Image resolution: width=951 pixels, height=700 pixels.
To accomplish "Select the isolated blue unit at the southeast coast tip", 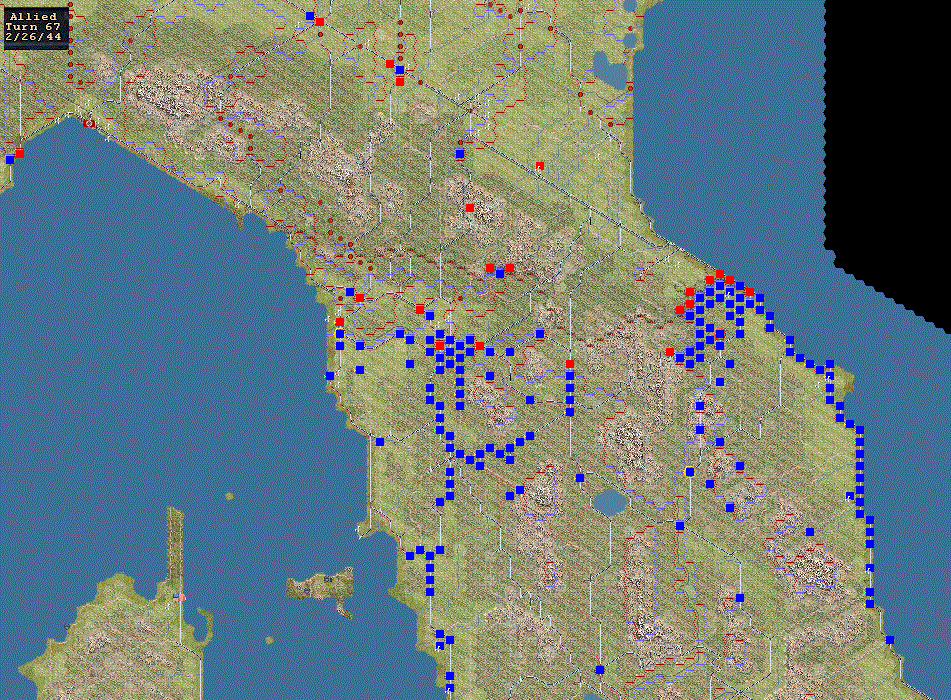I will point(890,640).
